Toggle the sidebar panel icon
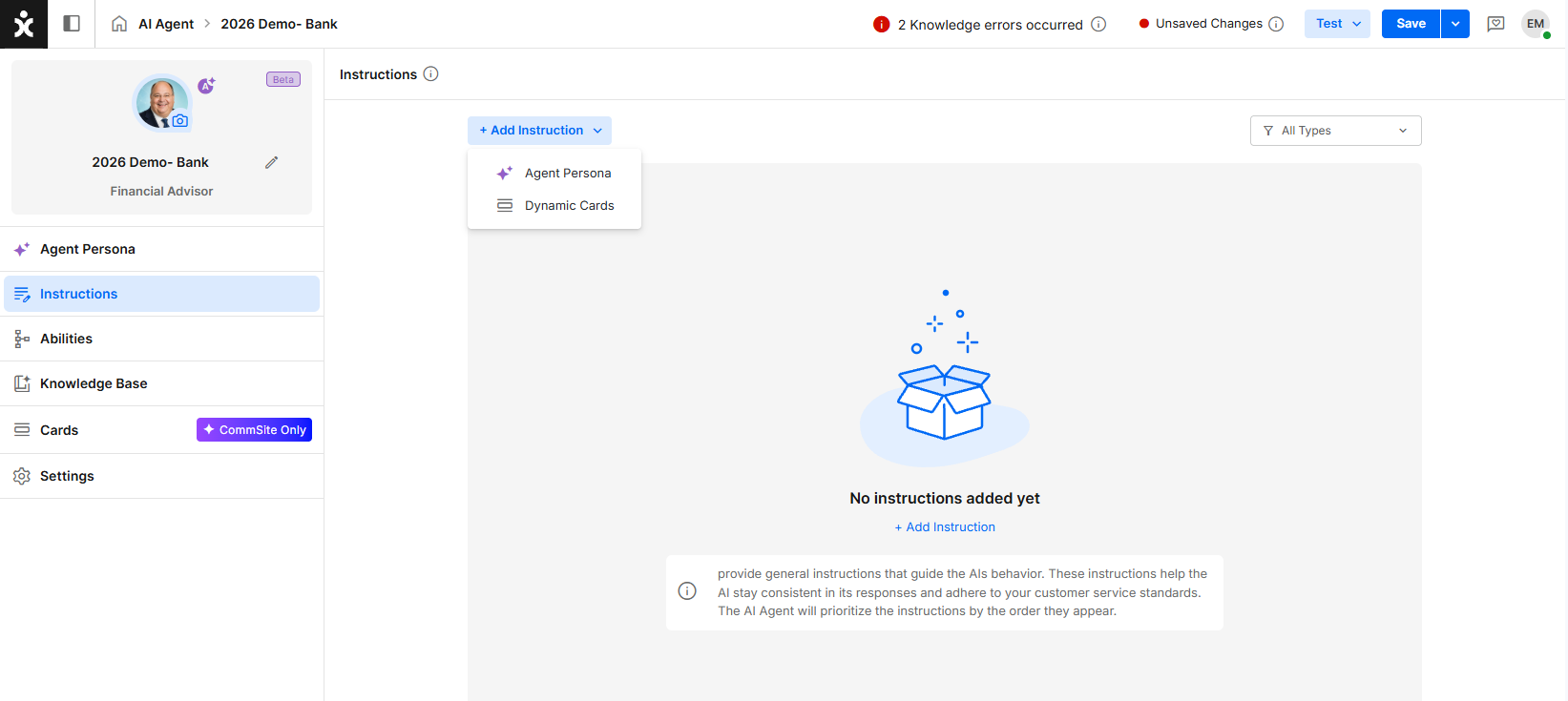 [x=72, y=24]
